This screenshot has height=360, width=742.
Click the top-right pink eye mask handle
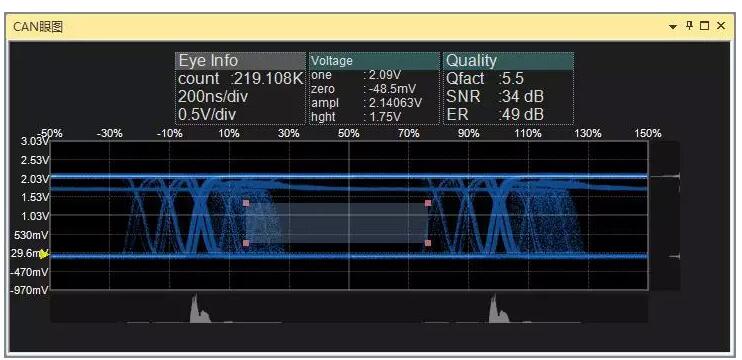428,203
